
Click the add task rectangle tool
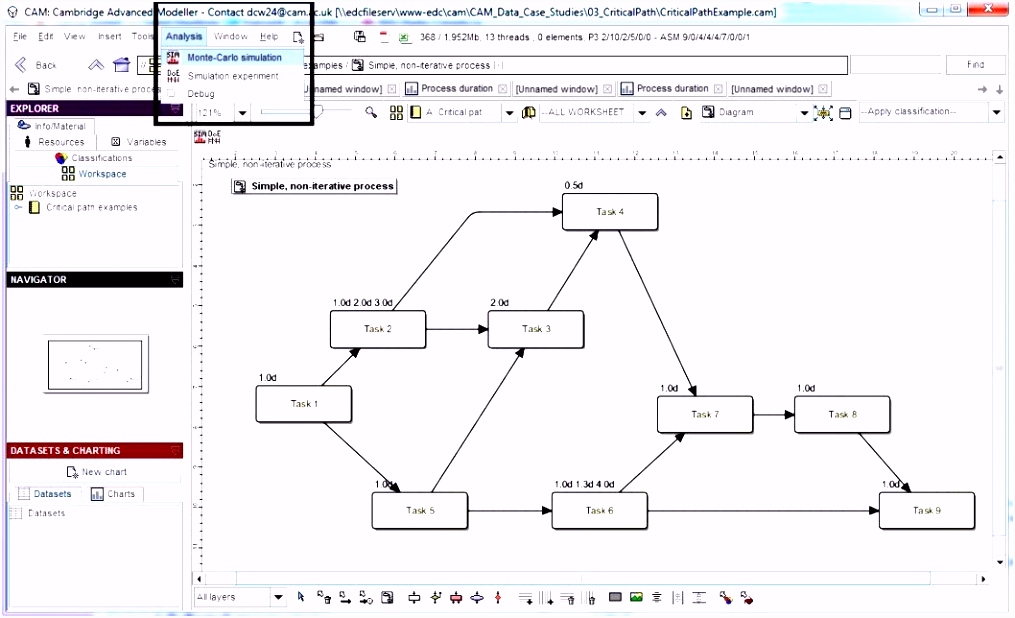pyautogui.click(x=414, y=598)
